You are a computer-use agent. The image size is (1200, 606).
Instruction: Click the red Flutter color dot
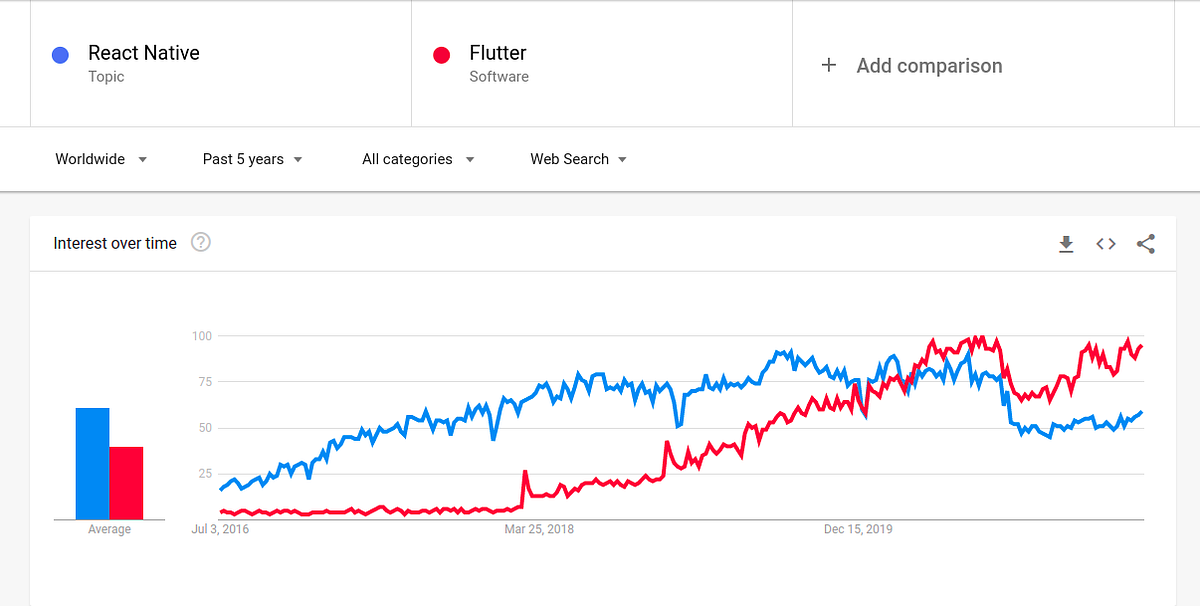(441, 55)
